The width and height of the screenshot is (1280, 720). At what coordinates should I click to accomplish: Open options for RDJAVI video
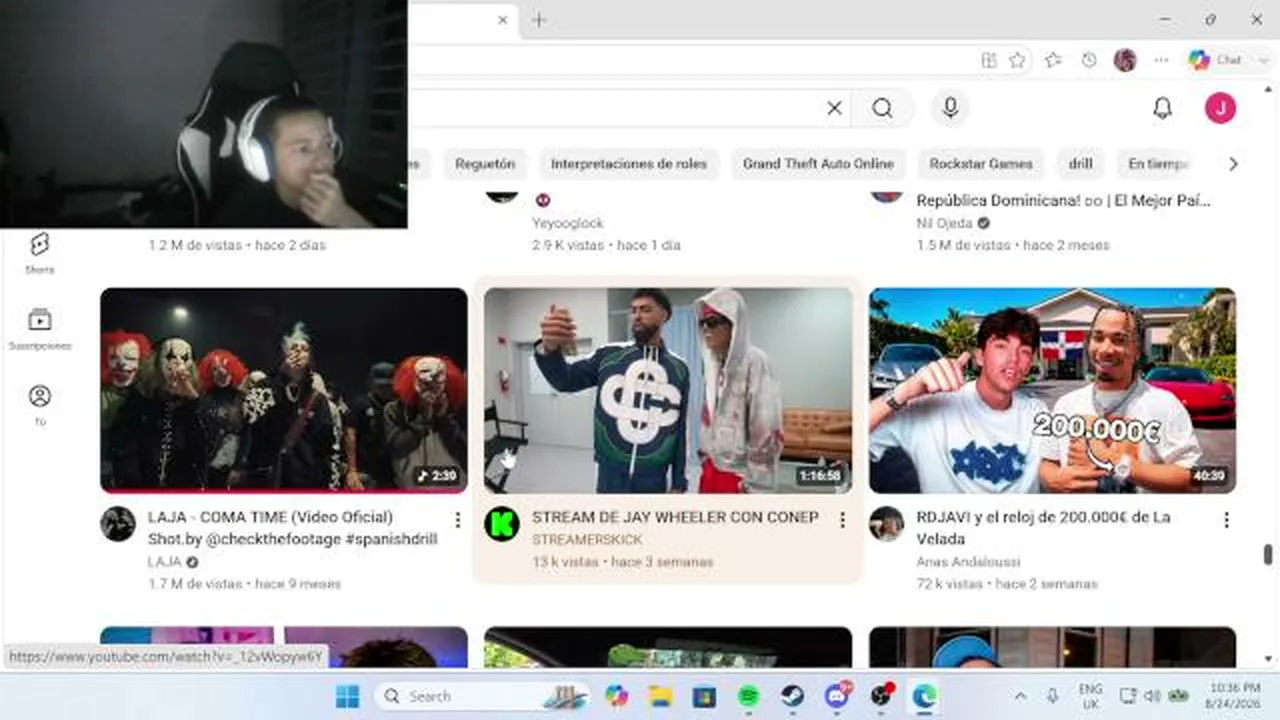tap(1226, 520)
